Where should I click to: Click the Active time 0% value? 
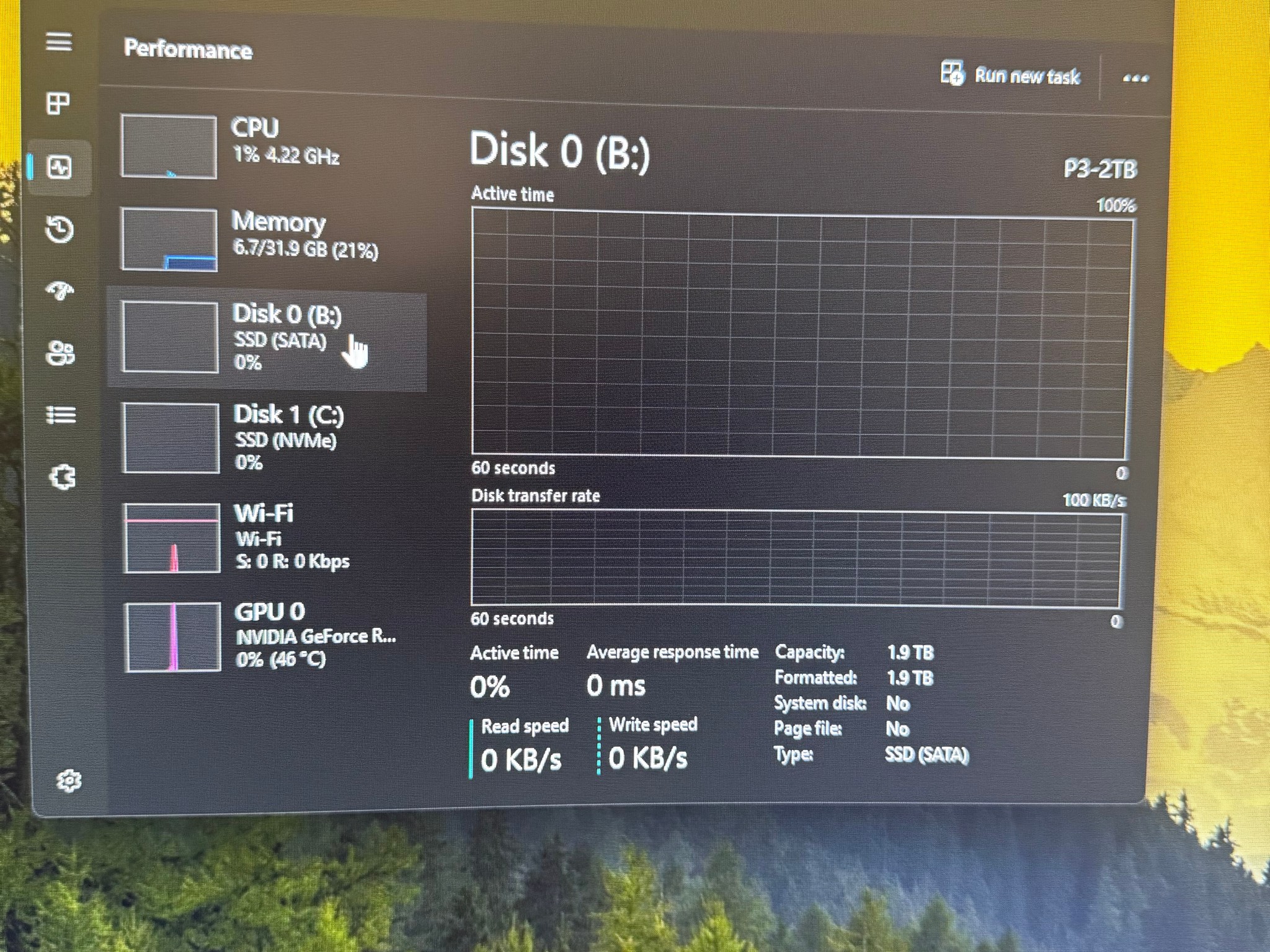[x=490, y=687]
